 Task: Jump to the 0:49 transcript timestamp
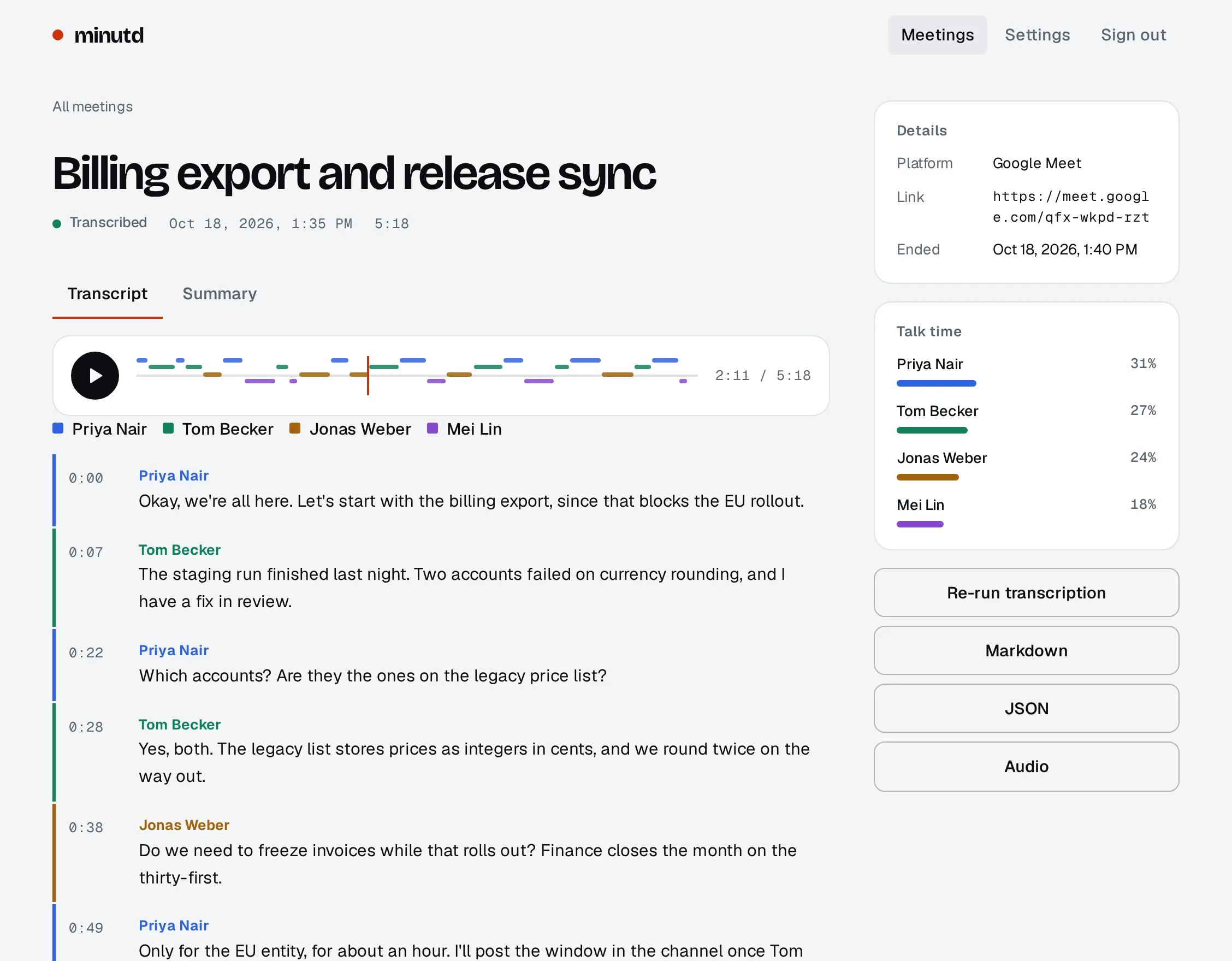click(86, 928)
